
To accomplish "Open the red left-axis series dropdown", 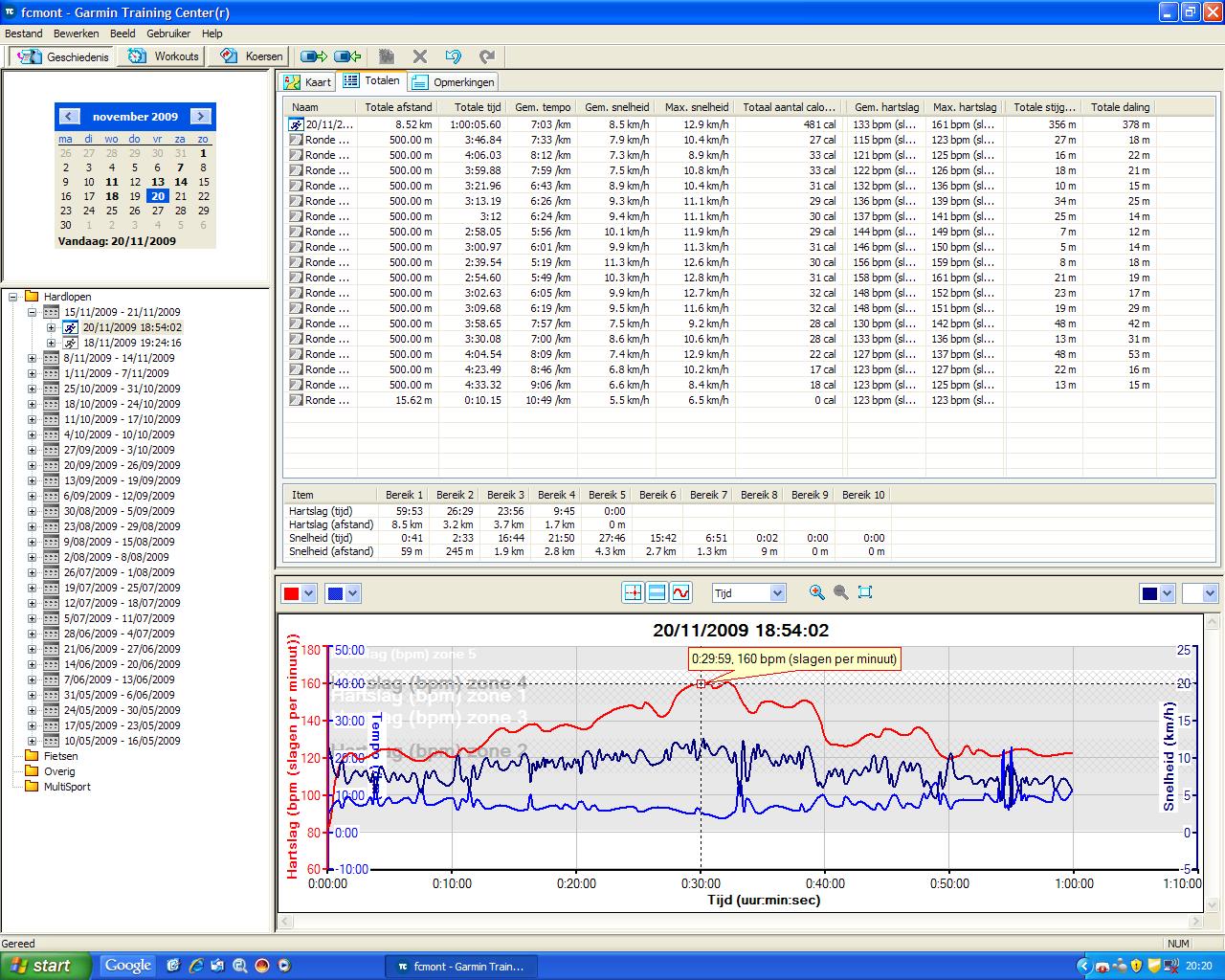I will coord(308,594).
